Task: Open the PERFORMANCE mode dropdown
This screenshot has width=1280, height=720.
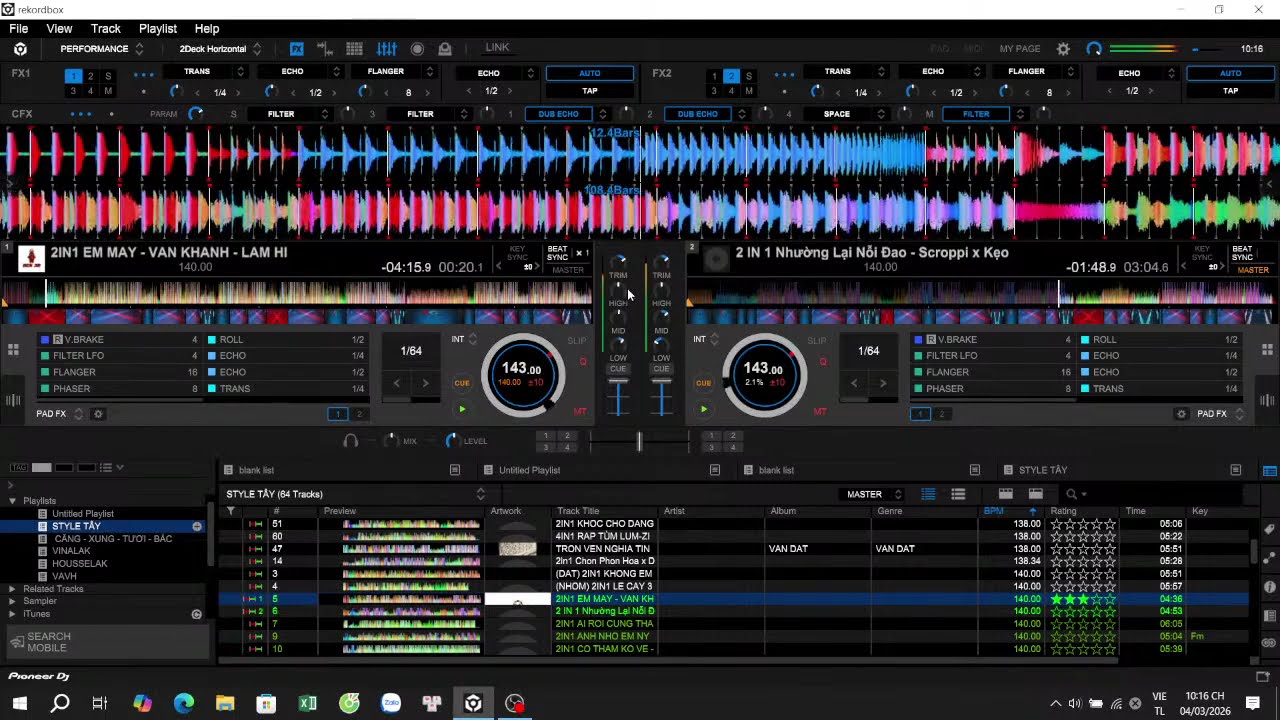Action: (101, 49)
